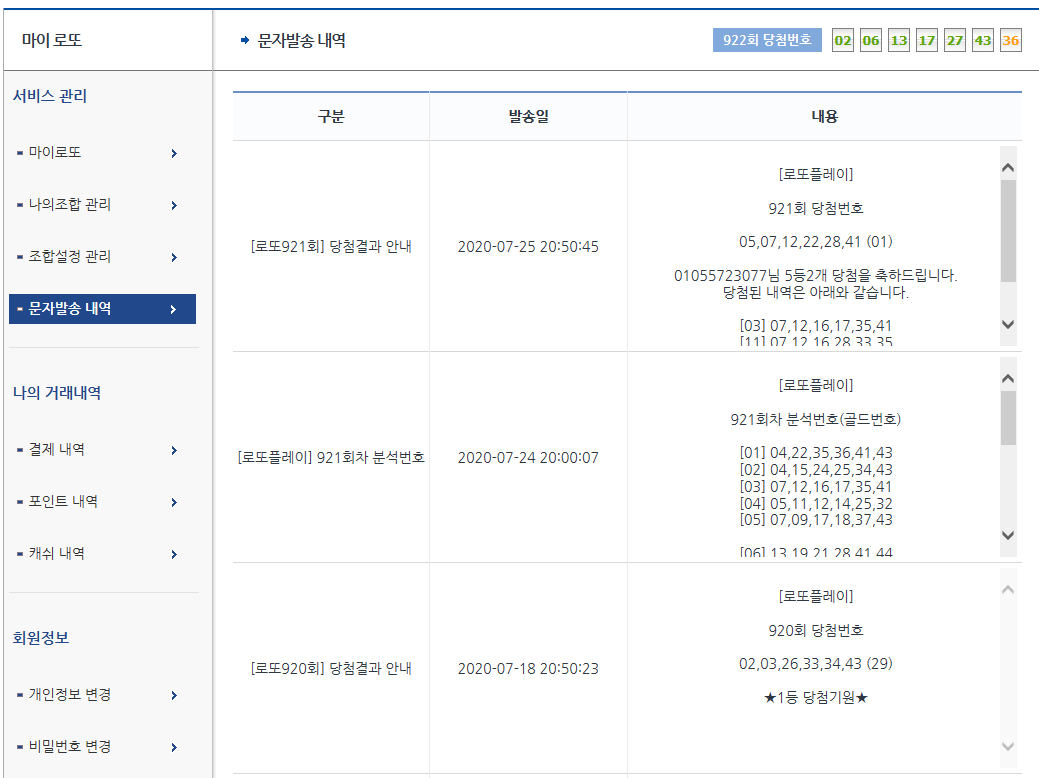Click winning number ball 02
This screenshot has height=778, width=1039.
(x=843, y=41)
